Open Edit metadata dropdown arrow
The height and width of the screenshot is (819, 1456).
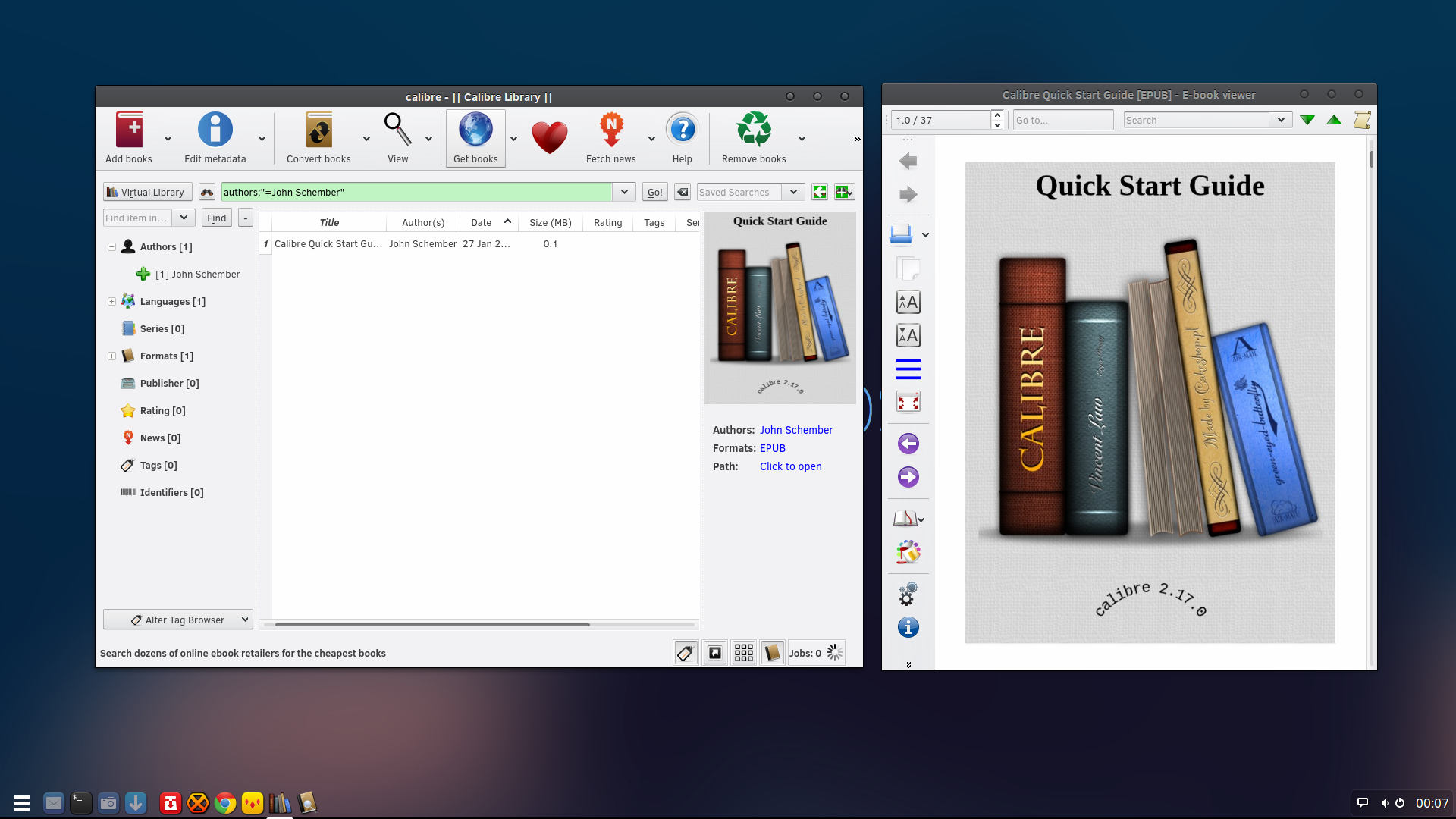(262, 139)
